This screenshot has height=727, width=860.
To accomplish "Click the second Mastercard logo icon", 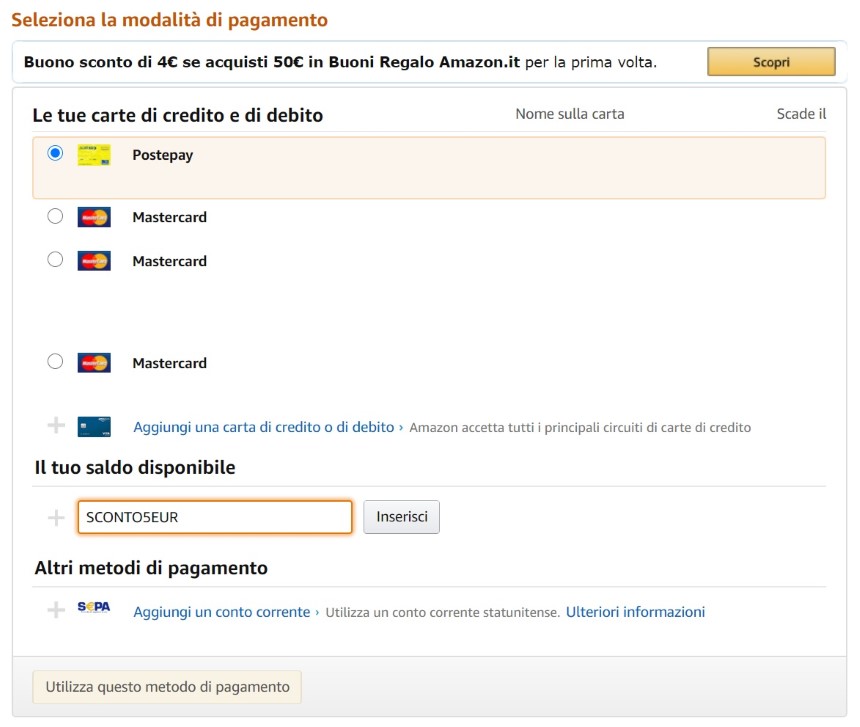I will tap(94, 261).
